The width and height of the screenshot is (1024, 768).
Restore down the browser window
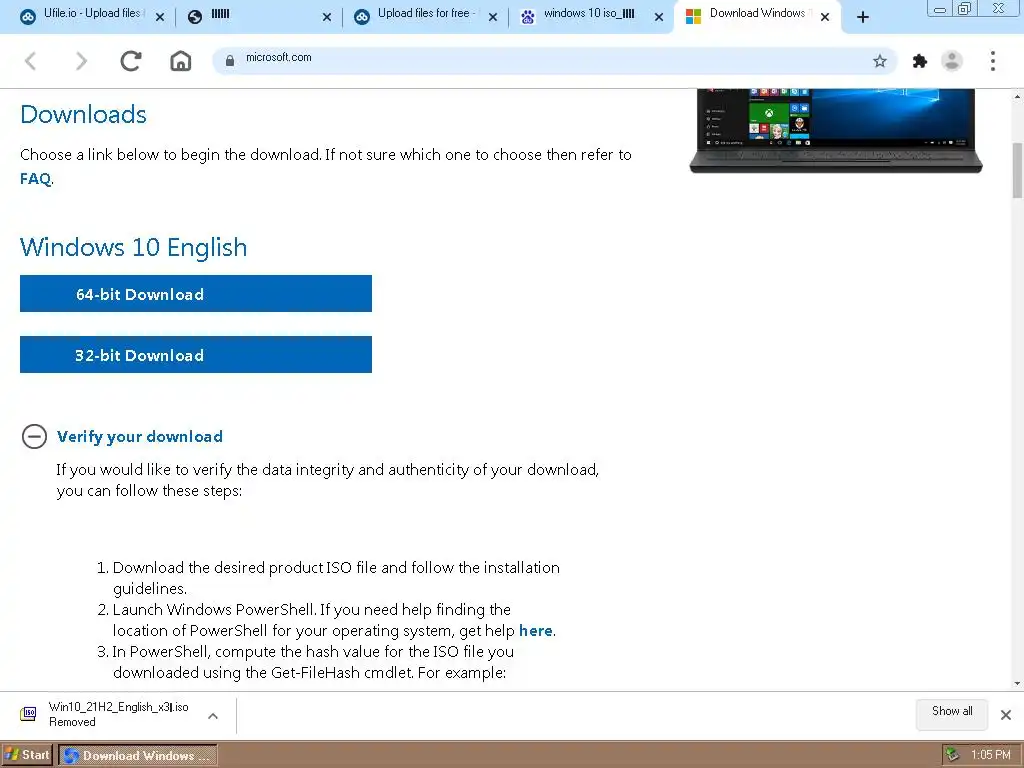point(964,8)
